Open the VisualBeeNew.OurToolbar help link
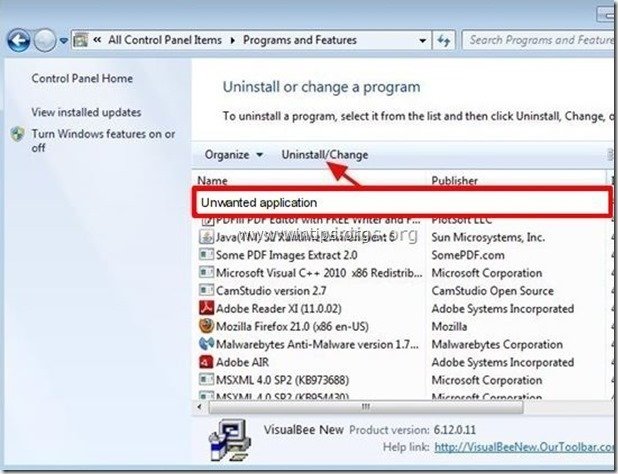 click(525, 447)
